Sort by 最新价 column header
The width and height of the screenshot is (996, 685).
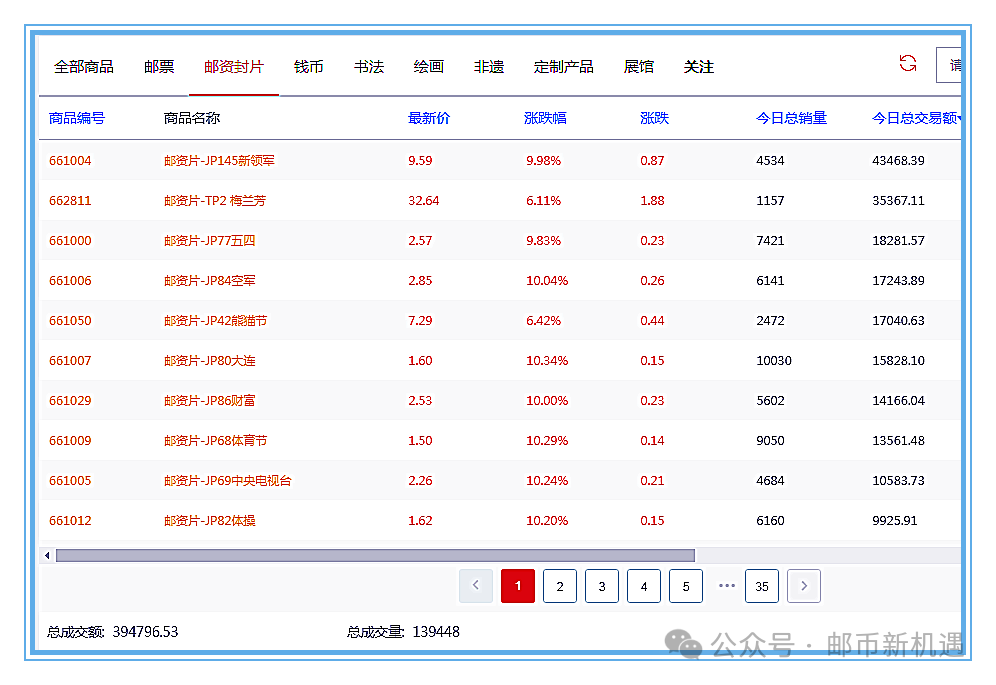pyautogui.click(x=429, y=118)
